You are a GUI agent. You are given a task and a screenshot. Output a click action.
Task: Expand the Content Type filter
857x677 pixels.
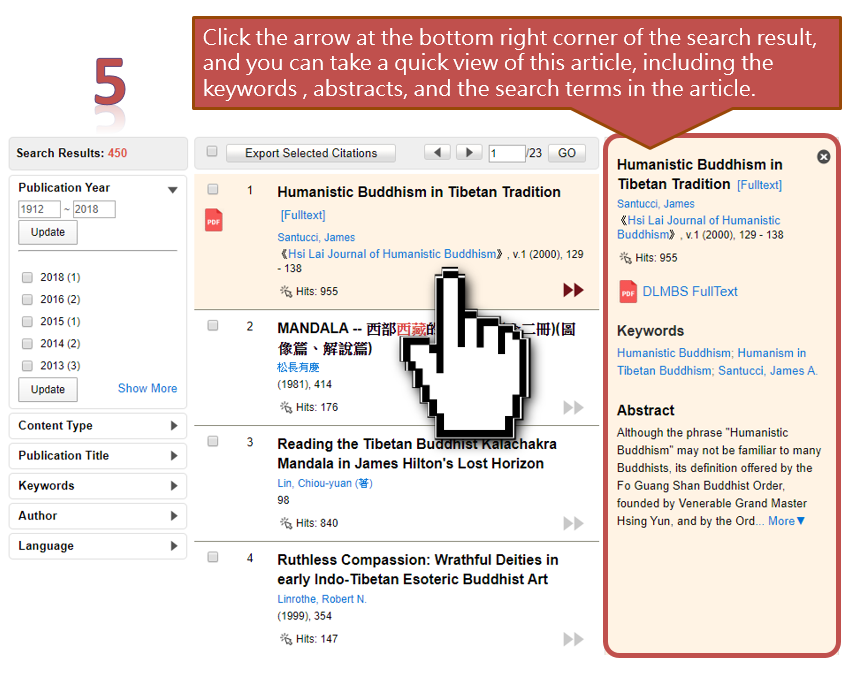coord(173,426)
